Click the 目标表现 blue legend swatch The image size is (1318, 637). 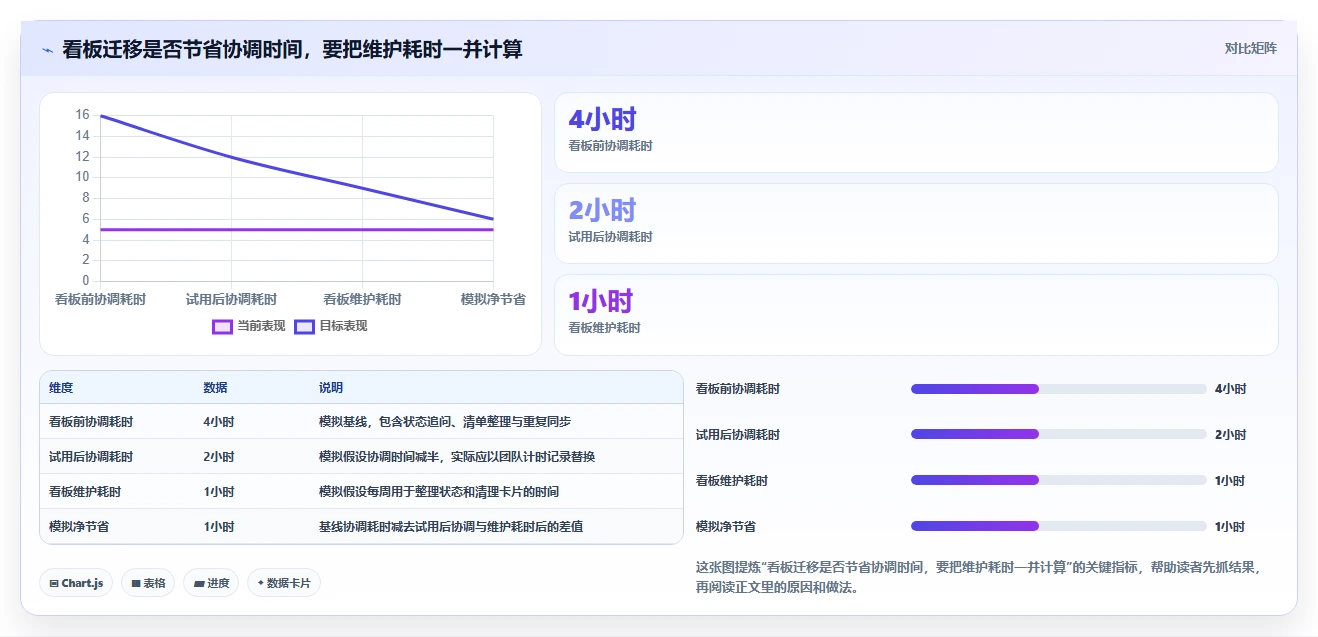point(304,327)
